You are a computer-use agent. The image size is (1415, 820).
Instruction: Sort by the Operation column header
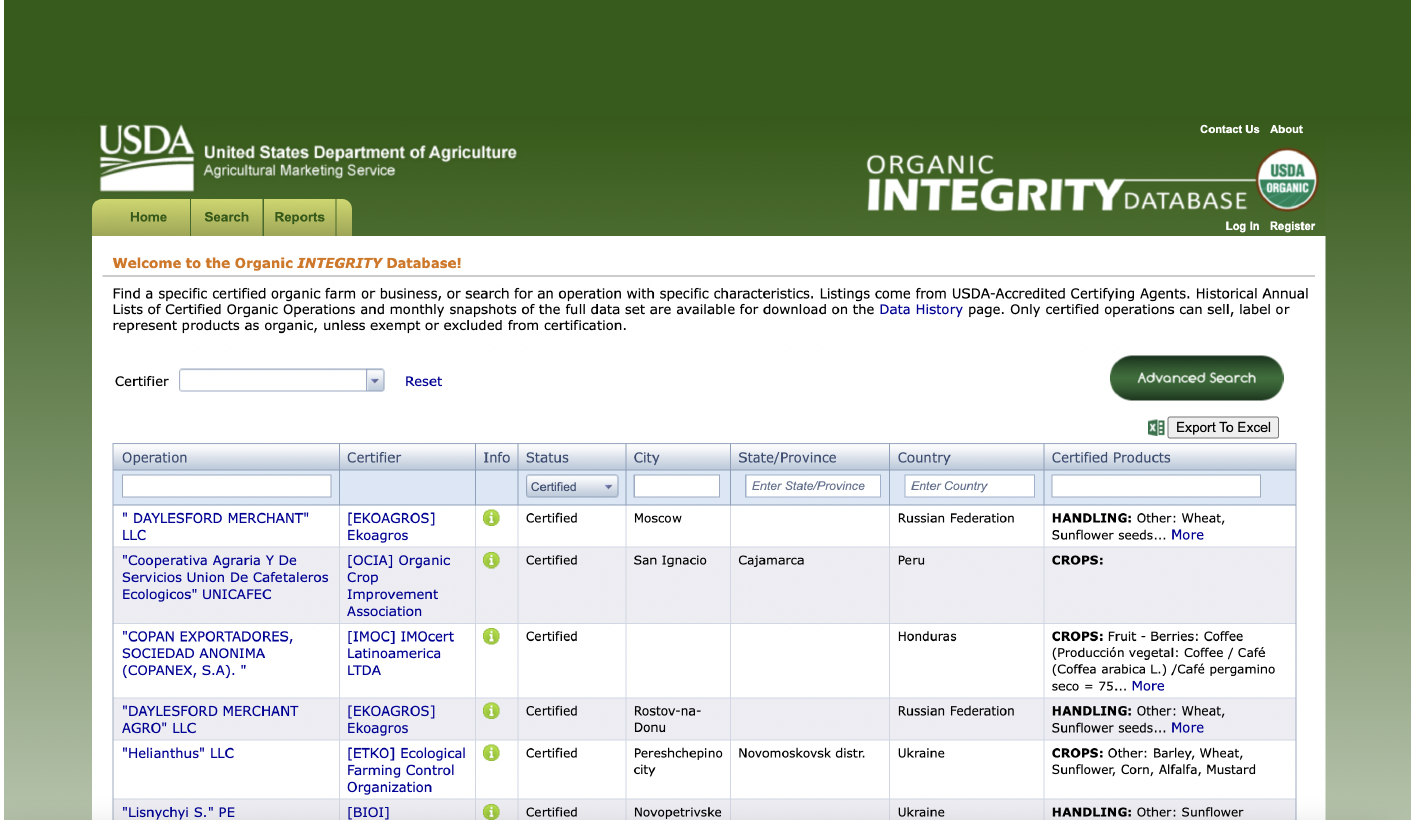pos(155,457)
